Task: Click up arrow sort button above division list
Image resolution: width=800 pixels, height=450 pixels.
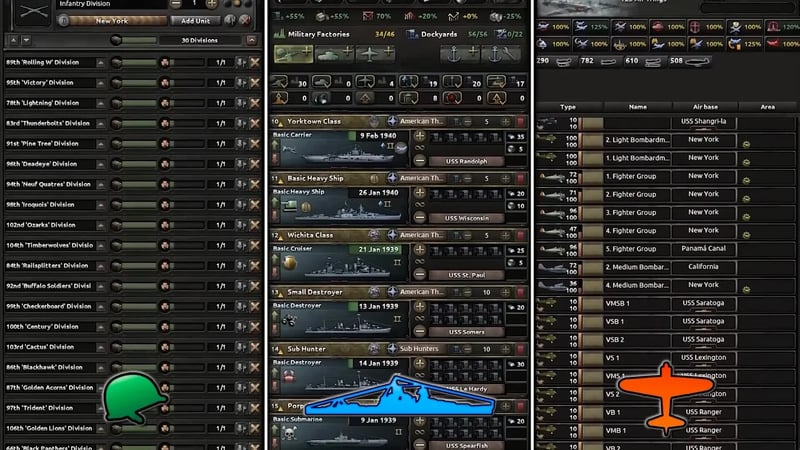Action: pos(14,40)
